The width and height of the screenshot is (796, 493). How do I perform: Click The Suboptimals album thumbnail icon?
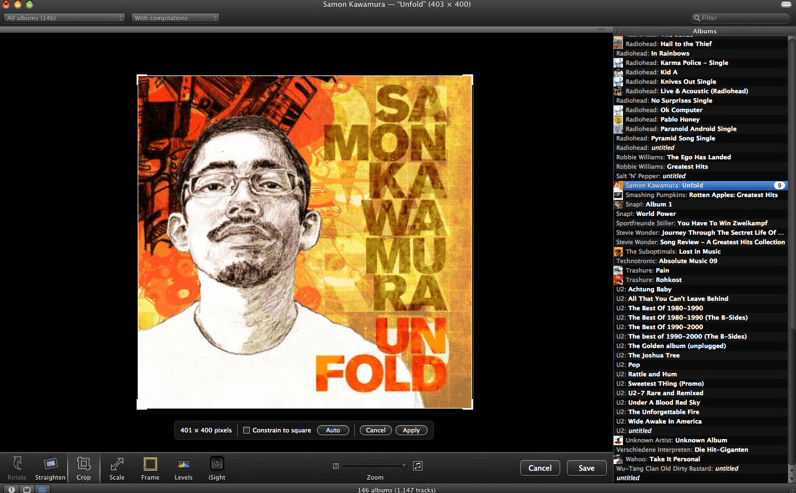(x=618, y=251)
